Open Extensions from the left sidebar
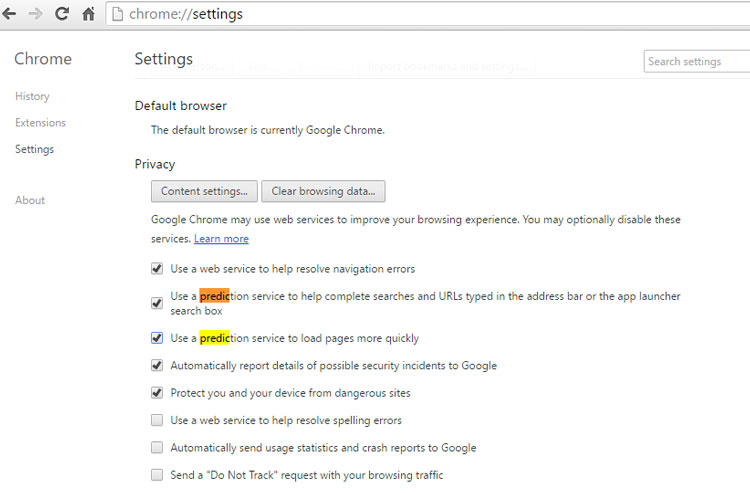 click(40, 123)
